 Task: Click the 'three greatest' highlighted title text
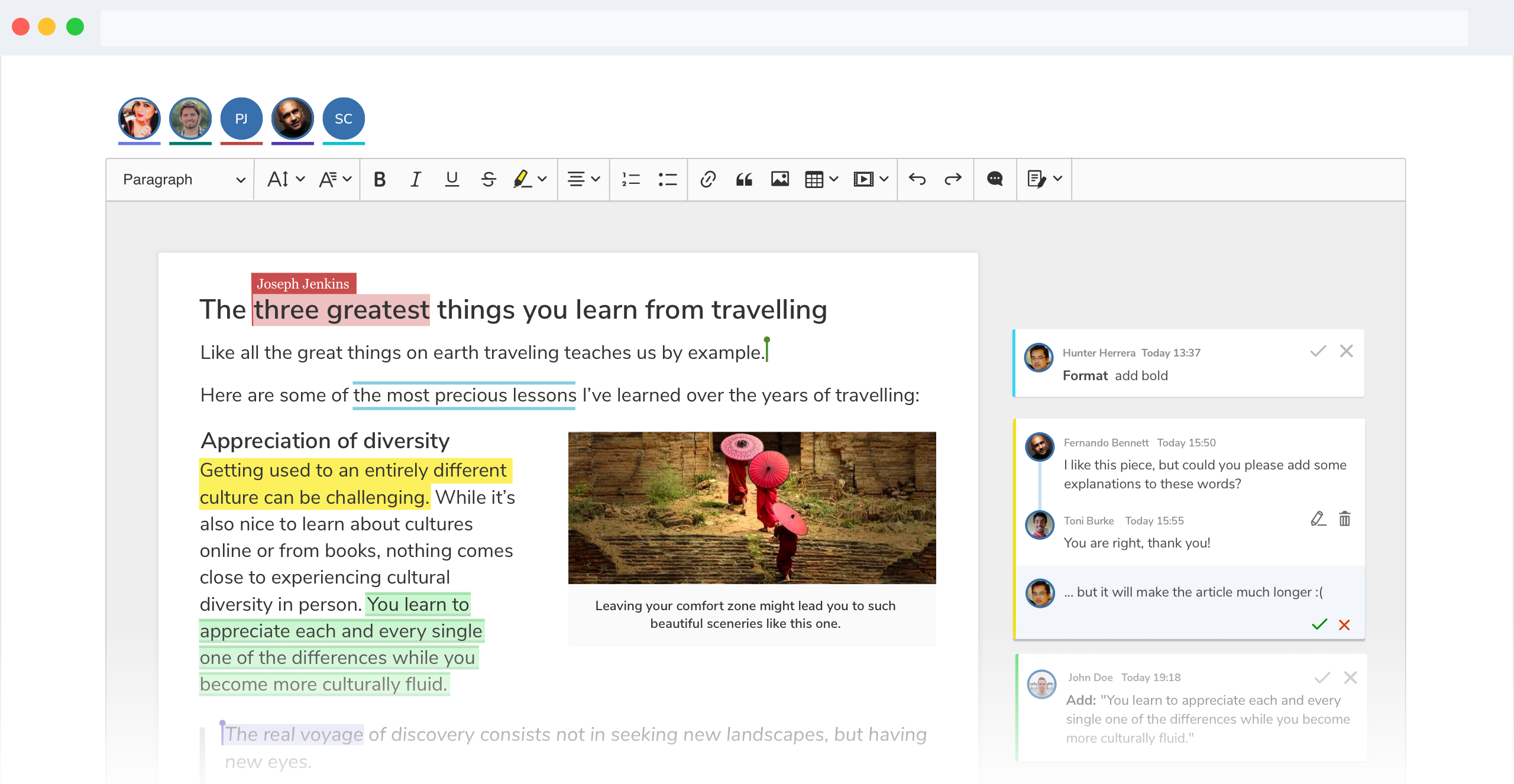(x=342, y=310)
